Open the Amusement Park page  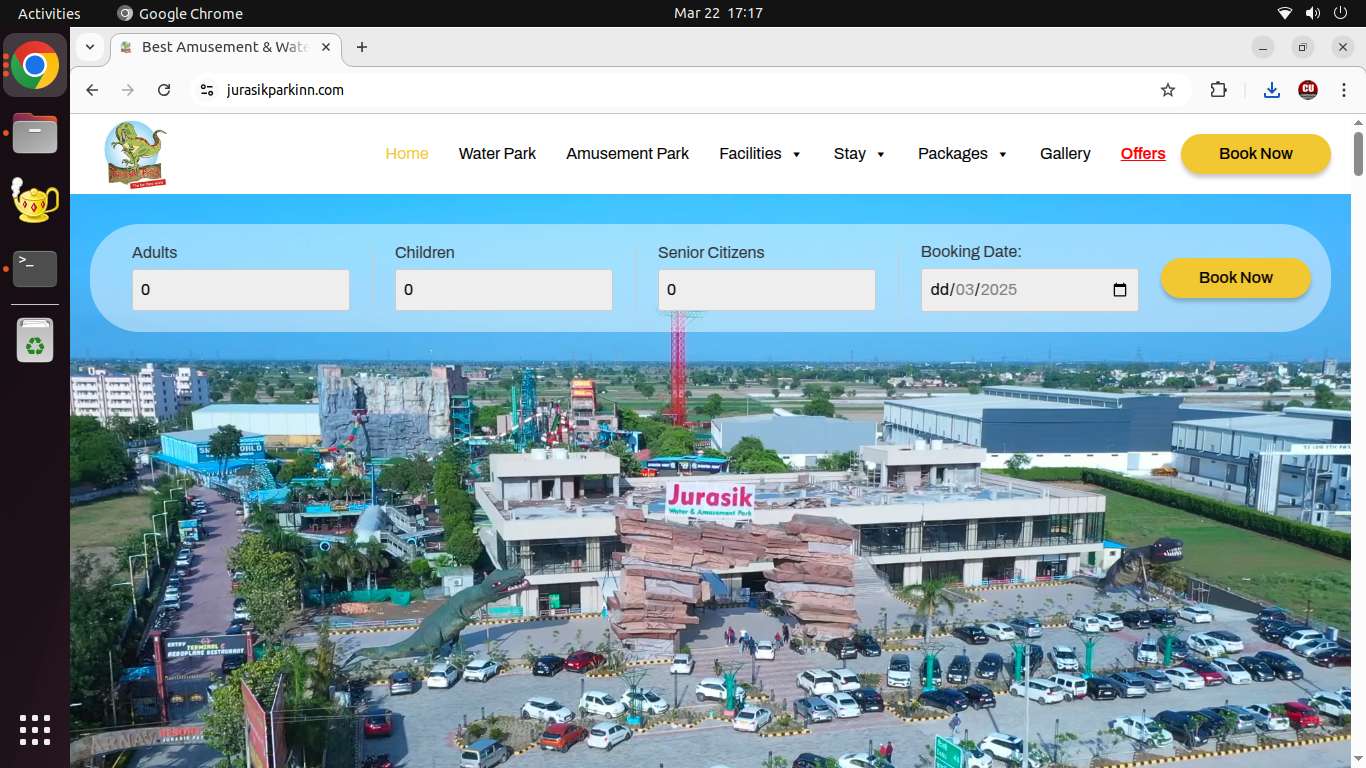tap(628, 154)
